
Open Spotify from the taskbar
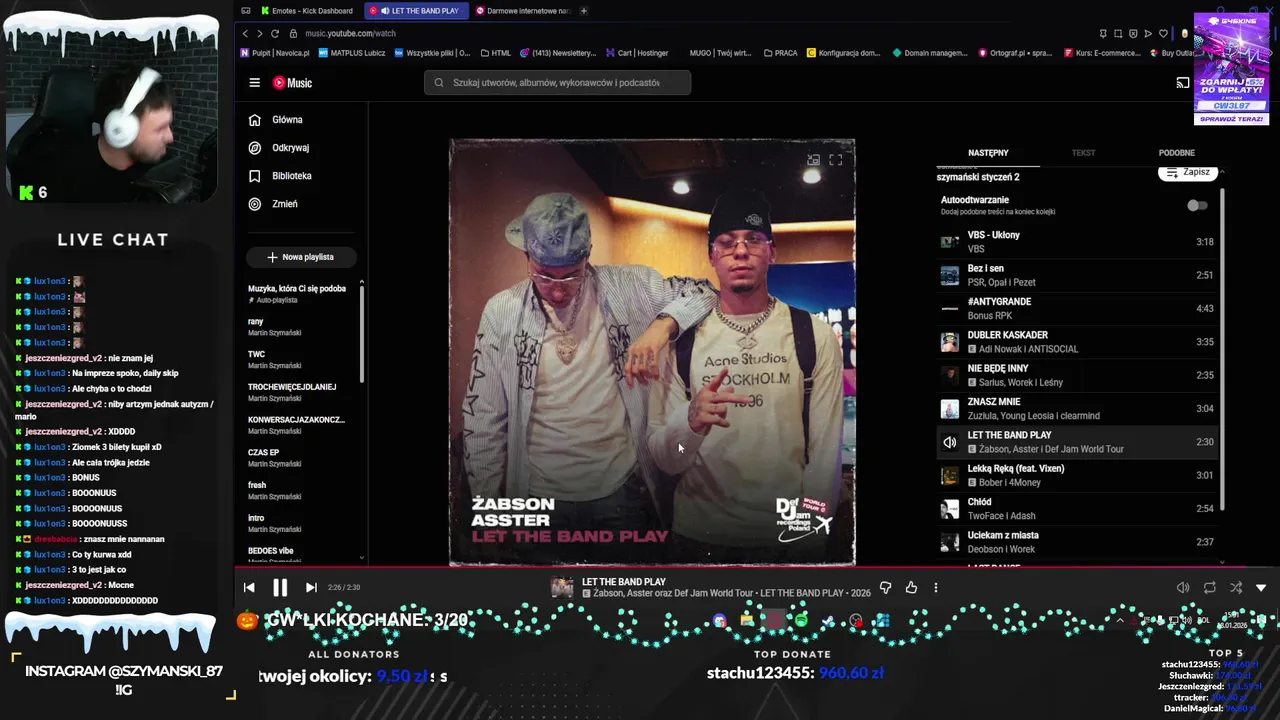[x=801, y=621]
